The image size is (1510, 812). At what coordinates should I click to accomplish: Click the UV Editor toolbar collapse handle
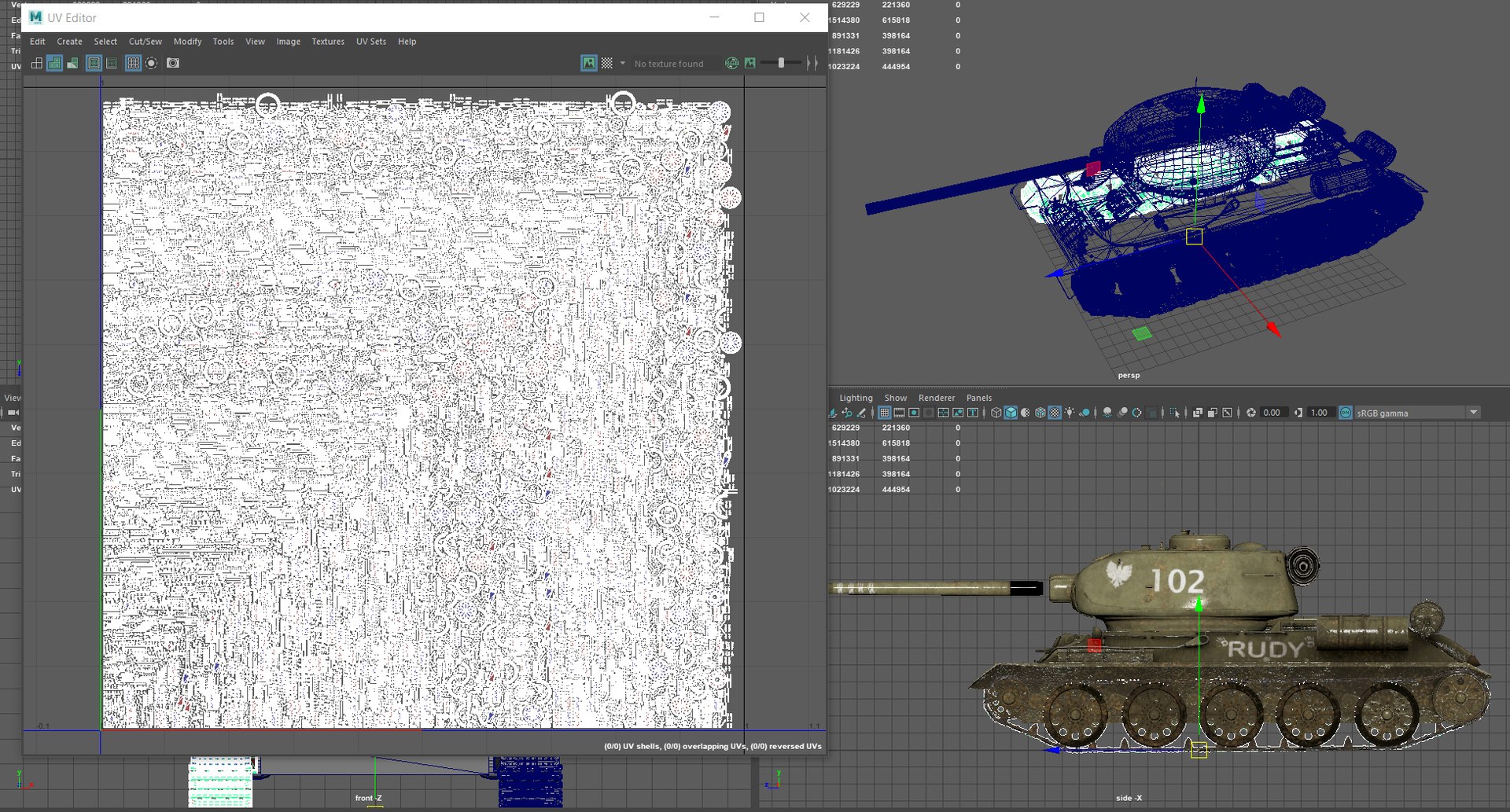[x=812, y=63]
